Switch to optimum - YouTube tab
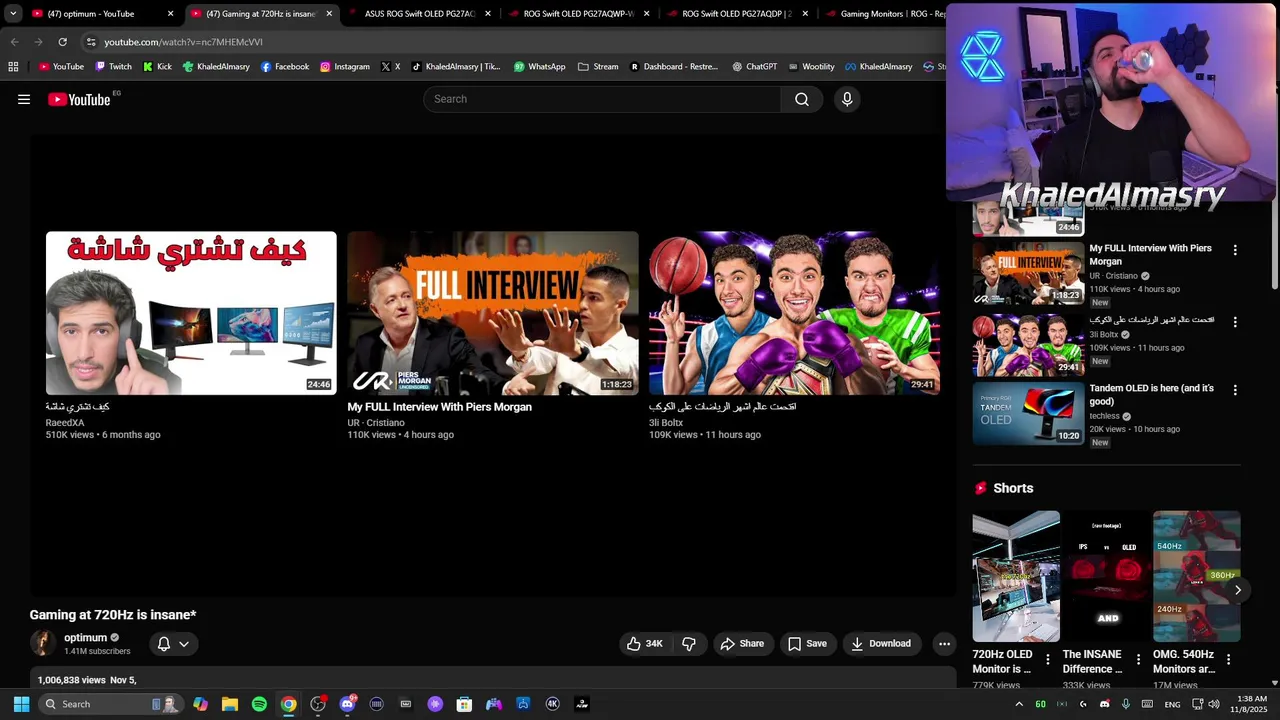This screenshot has width=1280, height=720. pyautogui.click(x=100, y=14)
